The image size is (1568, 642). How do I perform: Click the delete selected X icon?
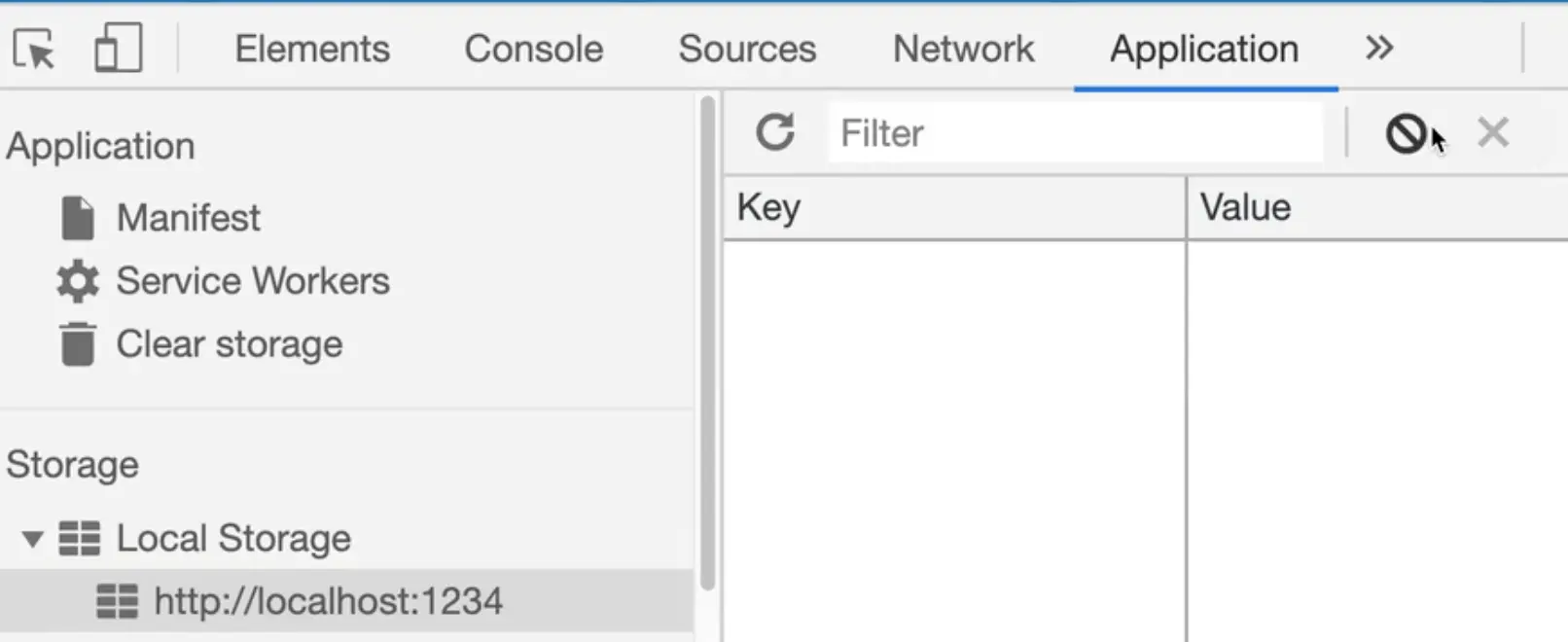(1492, 132)
